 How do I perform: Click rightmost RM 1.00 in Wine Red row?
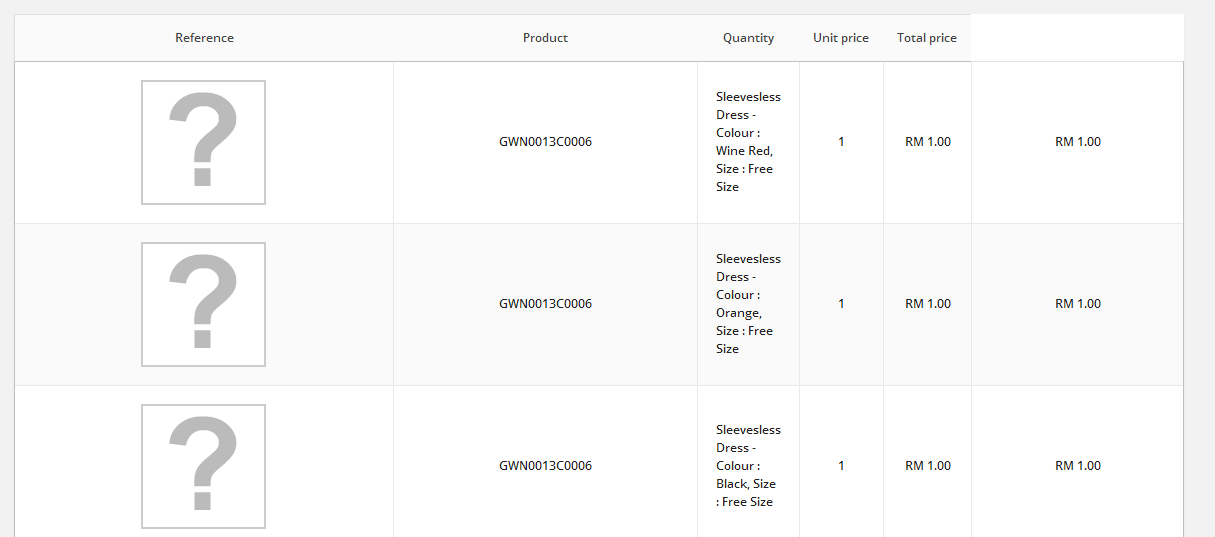pyautogui.click(x=1077, y=142)
